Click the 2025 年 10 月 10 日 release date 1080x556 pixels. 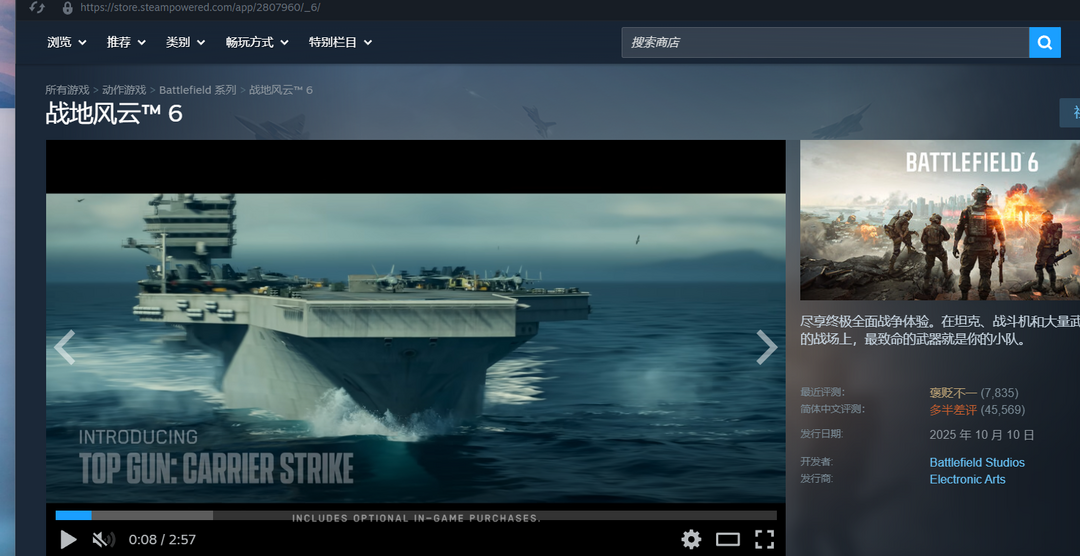(x=982, y=435)
